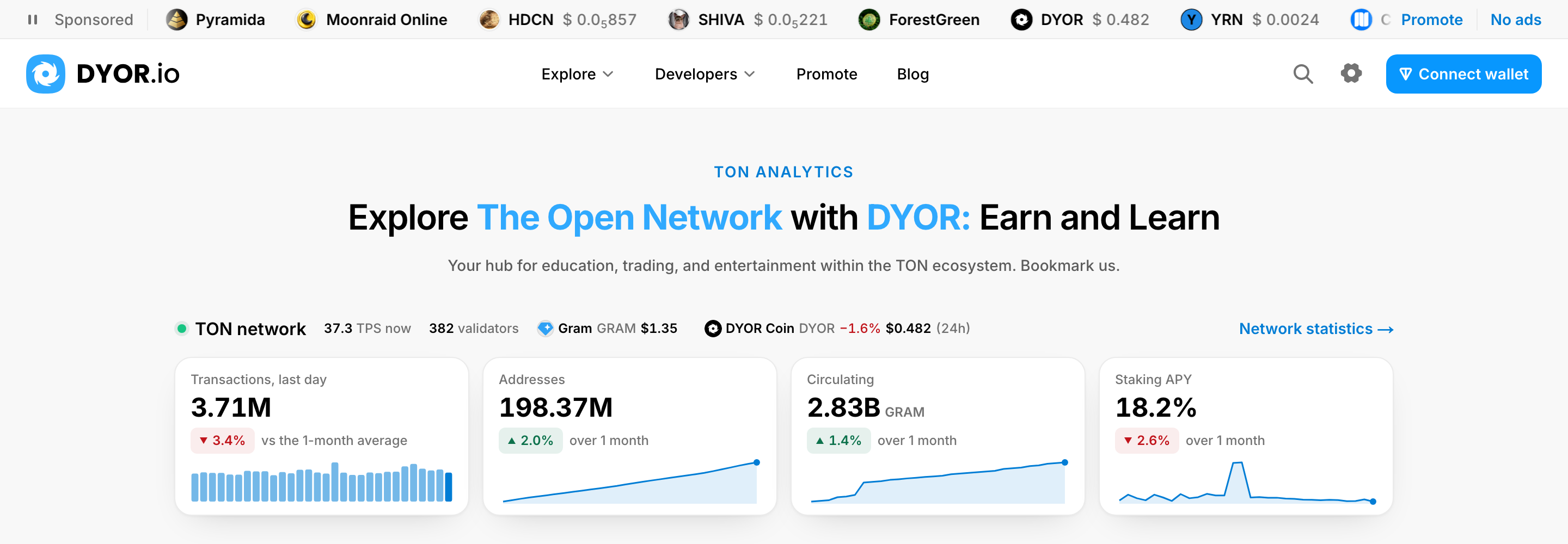This screenshot has width=1568, height=544.
Task: Click The Open Network blue headline text
Action: [x=629, y=217]
